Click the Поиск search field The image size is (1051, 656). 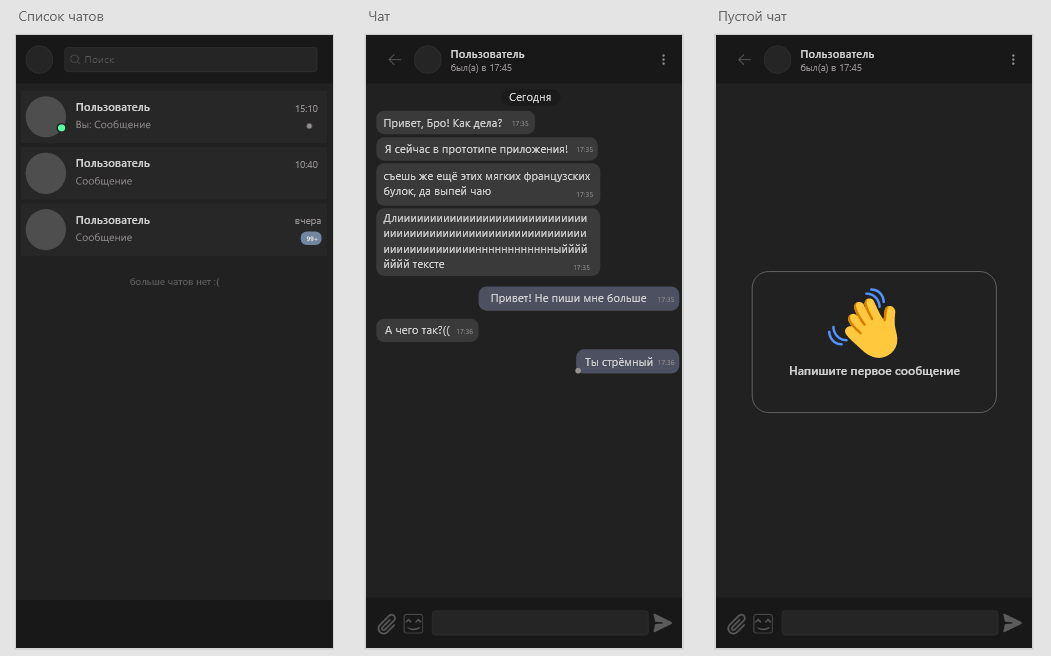(190, 60)
